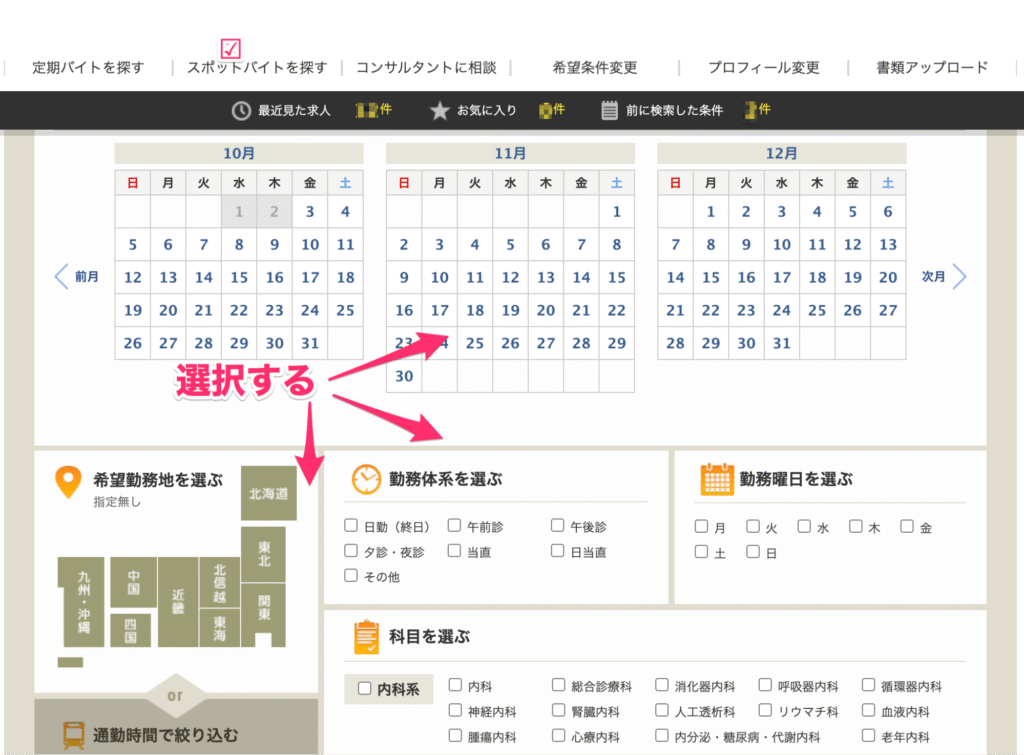The height and width of the screenshot is (755, 1024).
Task: Click the orange location pin icon
Action: pos(67,482)
